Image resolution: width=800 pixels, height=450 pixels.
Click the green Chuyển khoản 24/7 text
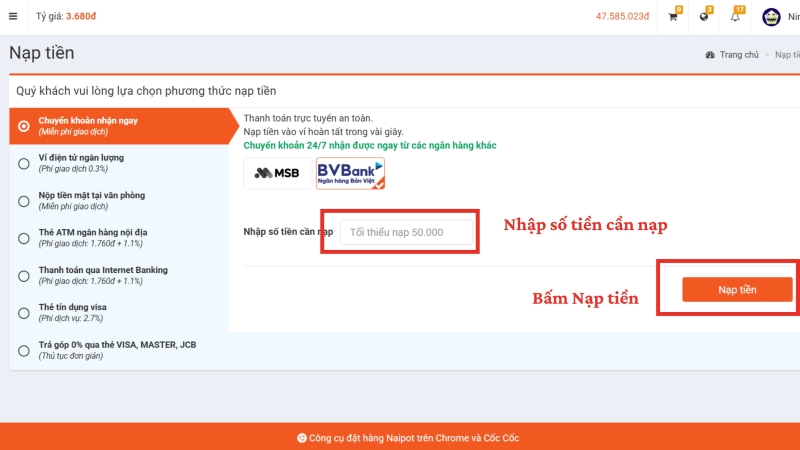[369, 145]
